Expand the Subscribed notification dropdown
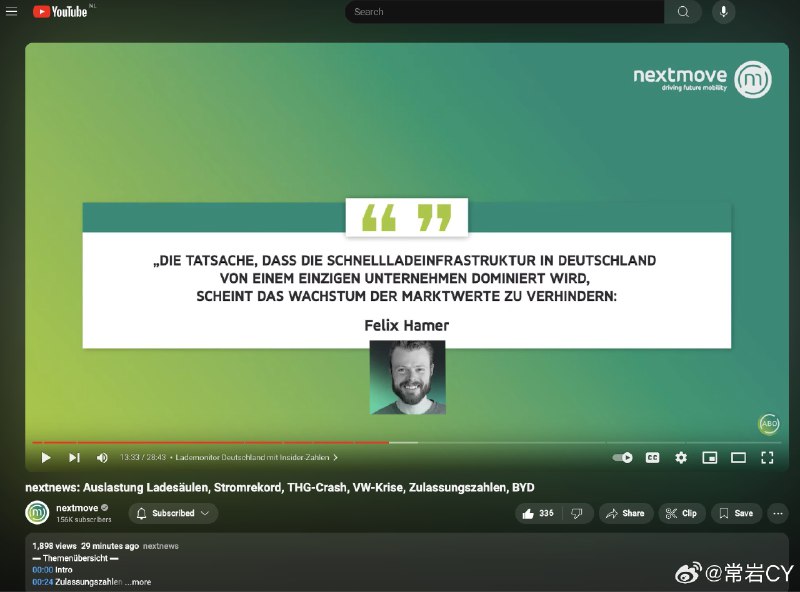 pyautogui.click(x=173, y=513)
